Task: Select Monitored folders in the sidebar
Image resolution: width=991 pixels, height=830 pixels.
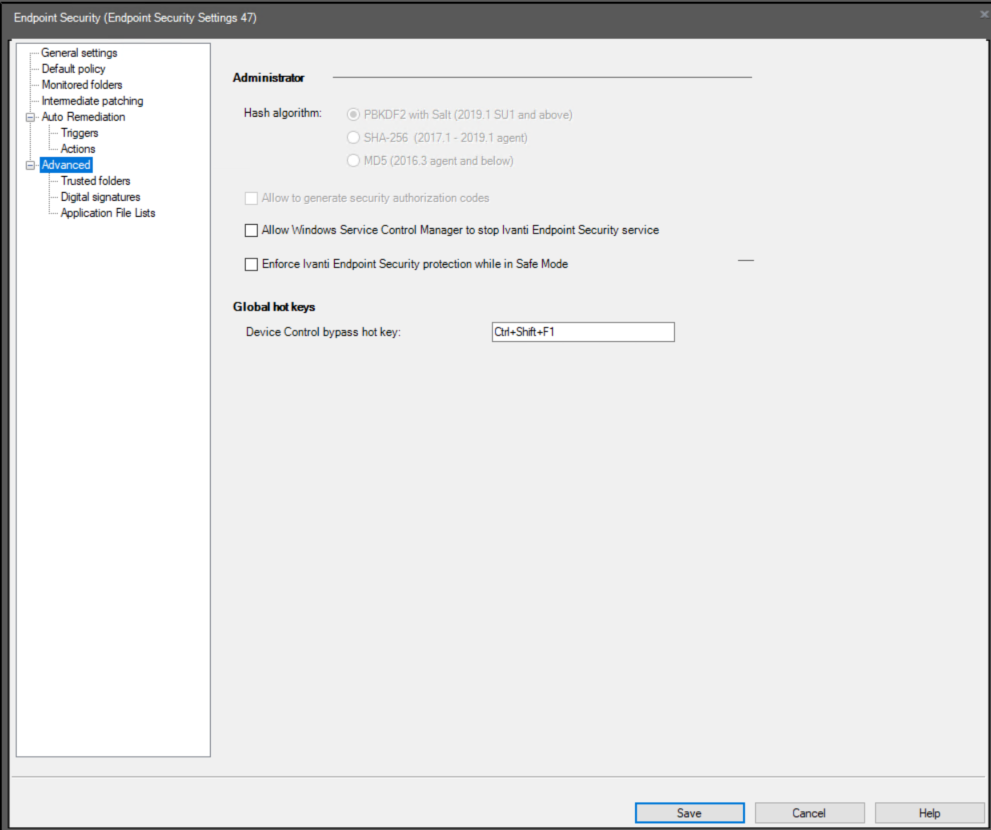Action: pos(83,84)
